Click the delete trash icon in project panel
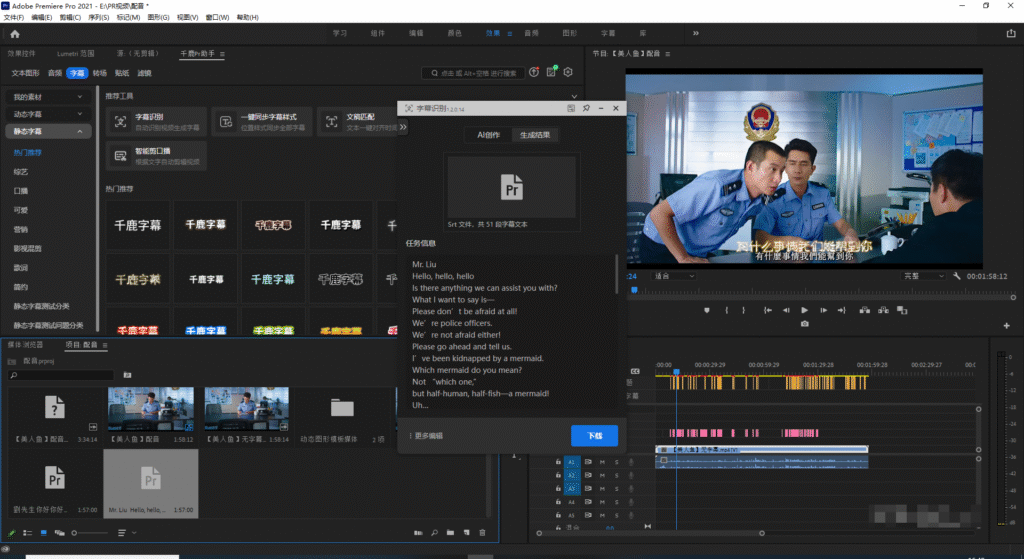 click(482, 533)
